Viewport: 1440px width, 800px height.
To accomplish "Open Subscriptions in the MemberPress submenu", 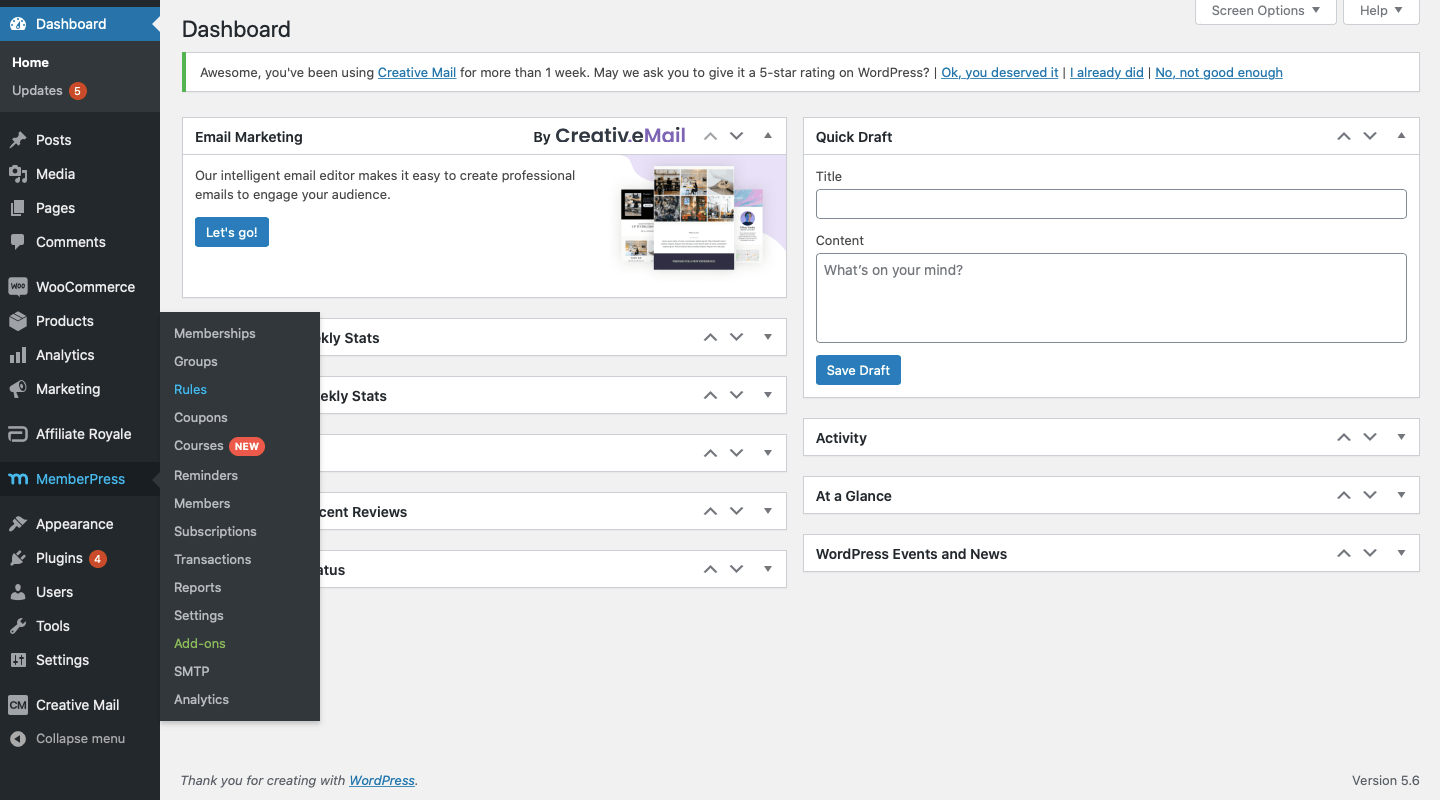I will pyautogui.click(x=215, y=532).
